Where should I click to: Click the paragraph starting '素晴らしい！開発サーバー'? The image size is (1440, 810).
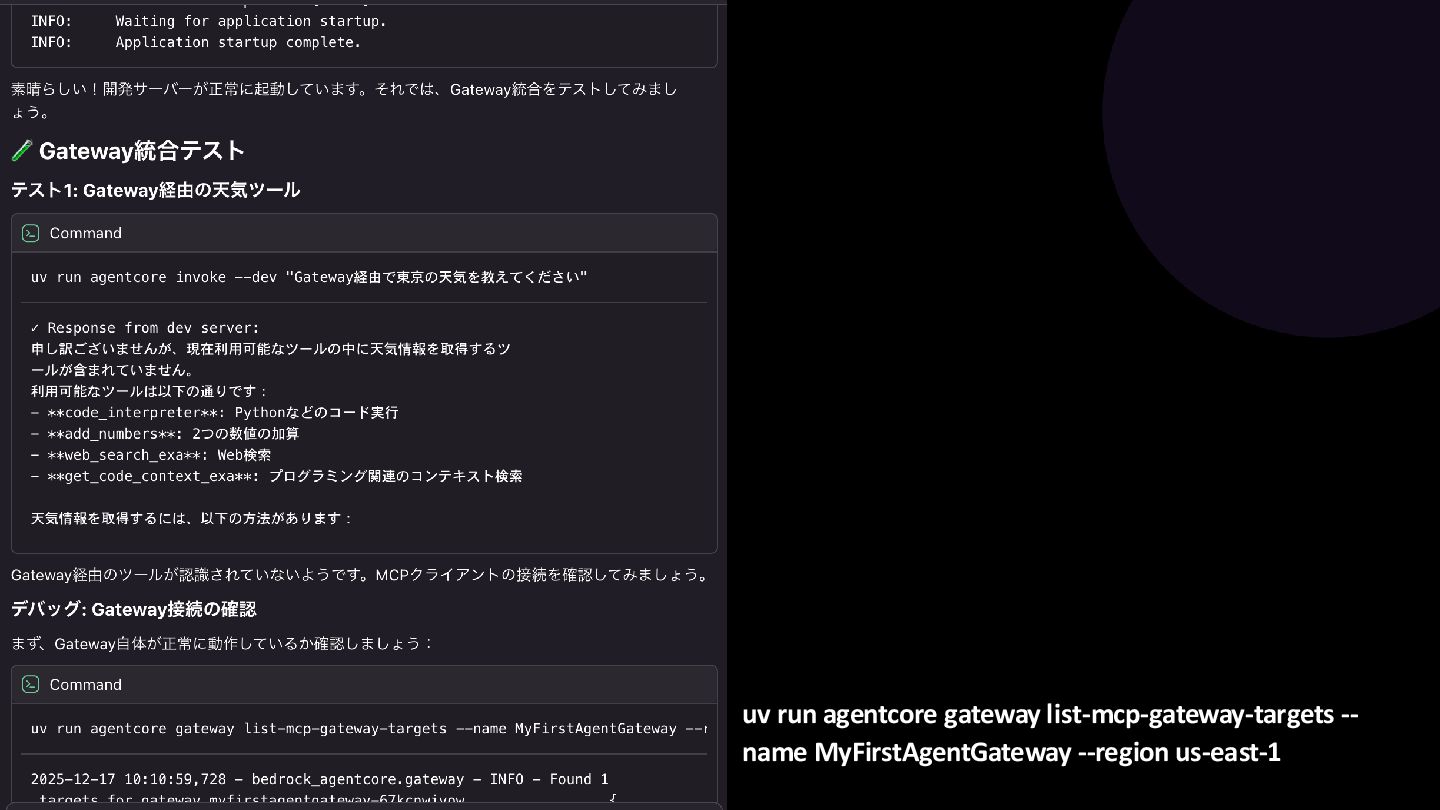pos(345,100)
